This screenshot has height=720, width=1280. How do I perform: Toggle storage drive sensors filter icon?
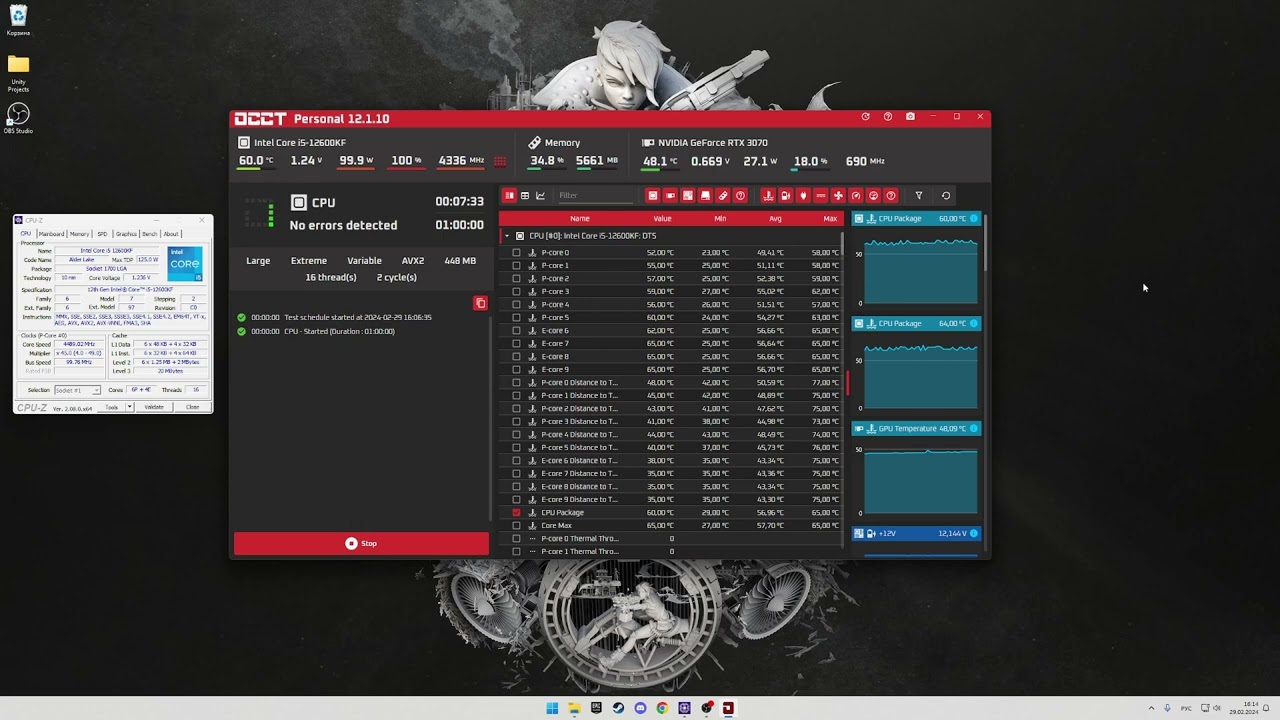(705, 196)
